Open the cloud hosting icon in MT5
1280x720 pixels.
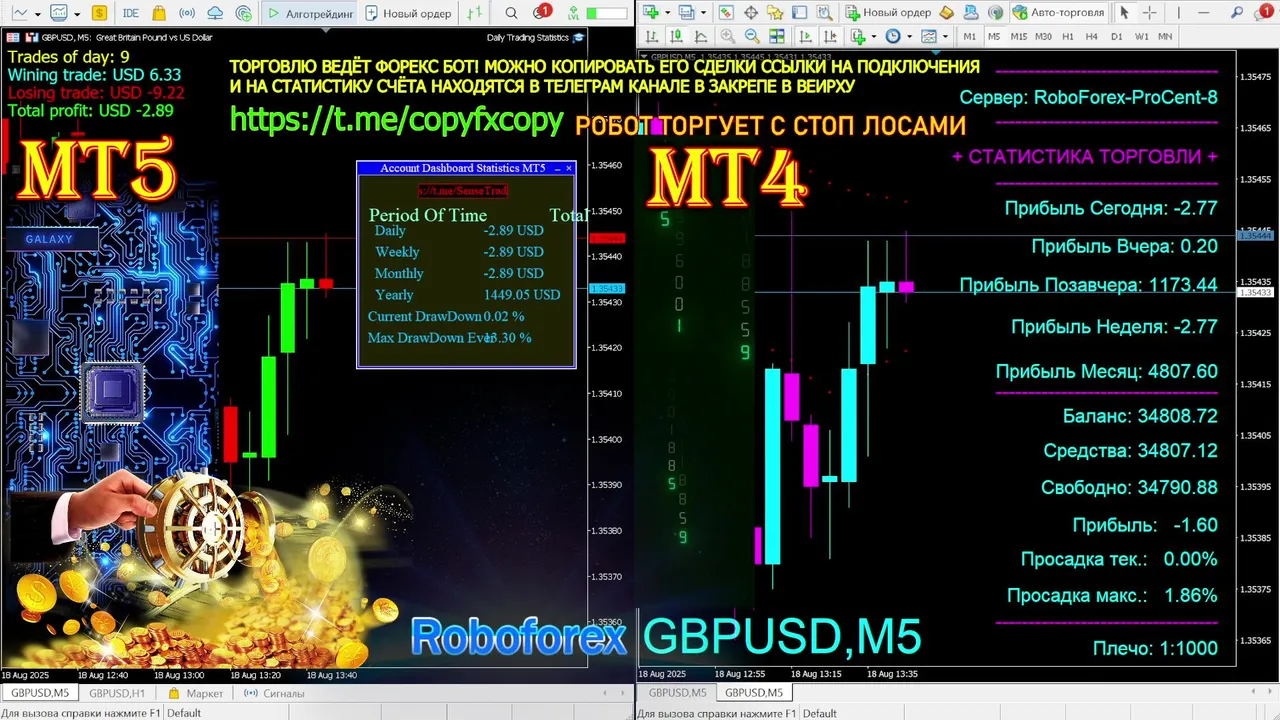[215, 13]
